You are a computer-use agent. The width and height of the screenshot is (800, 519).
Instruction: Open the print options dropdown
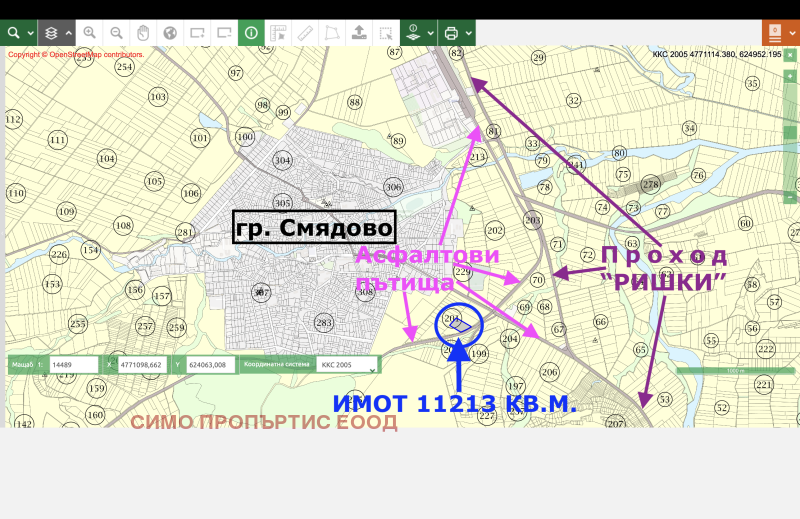(469, 32)
